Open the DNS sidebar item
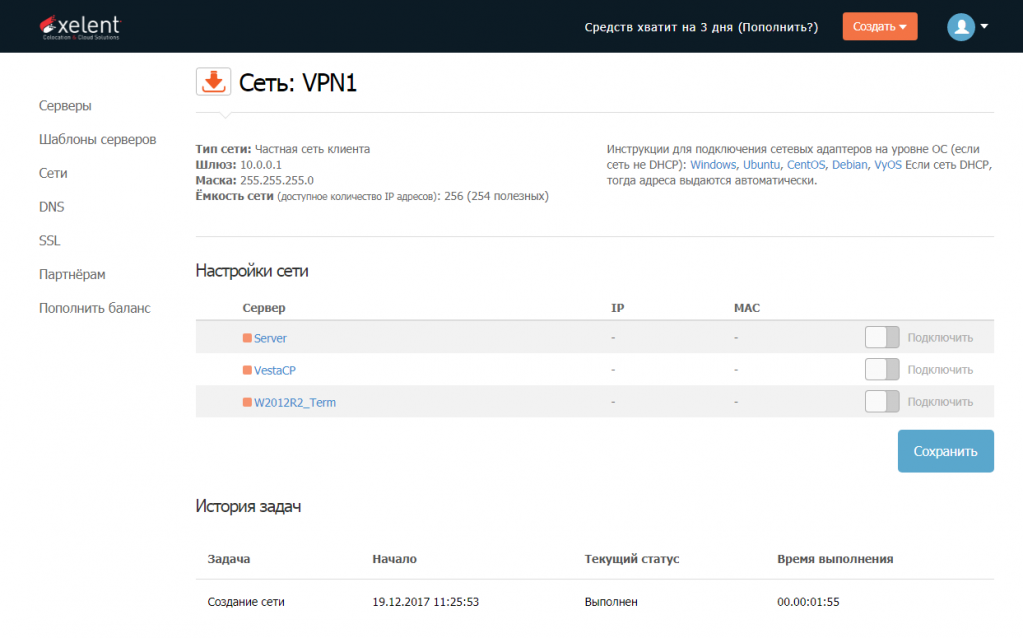This screenshot has height=638, width=1023. coord(52,207)
